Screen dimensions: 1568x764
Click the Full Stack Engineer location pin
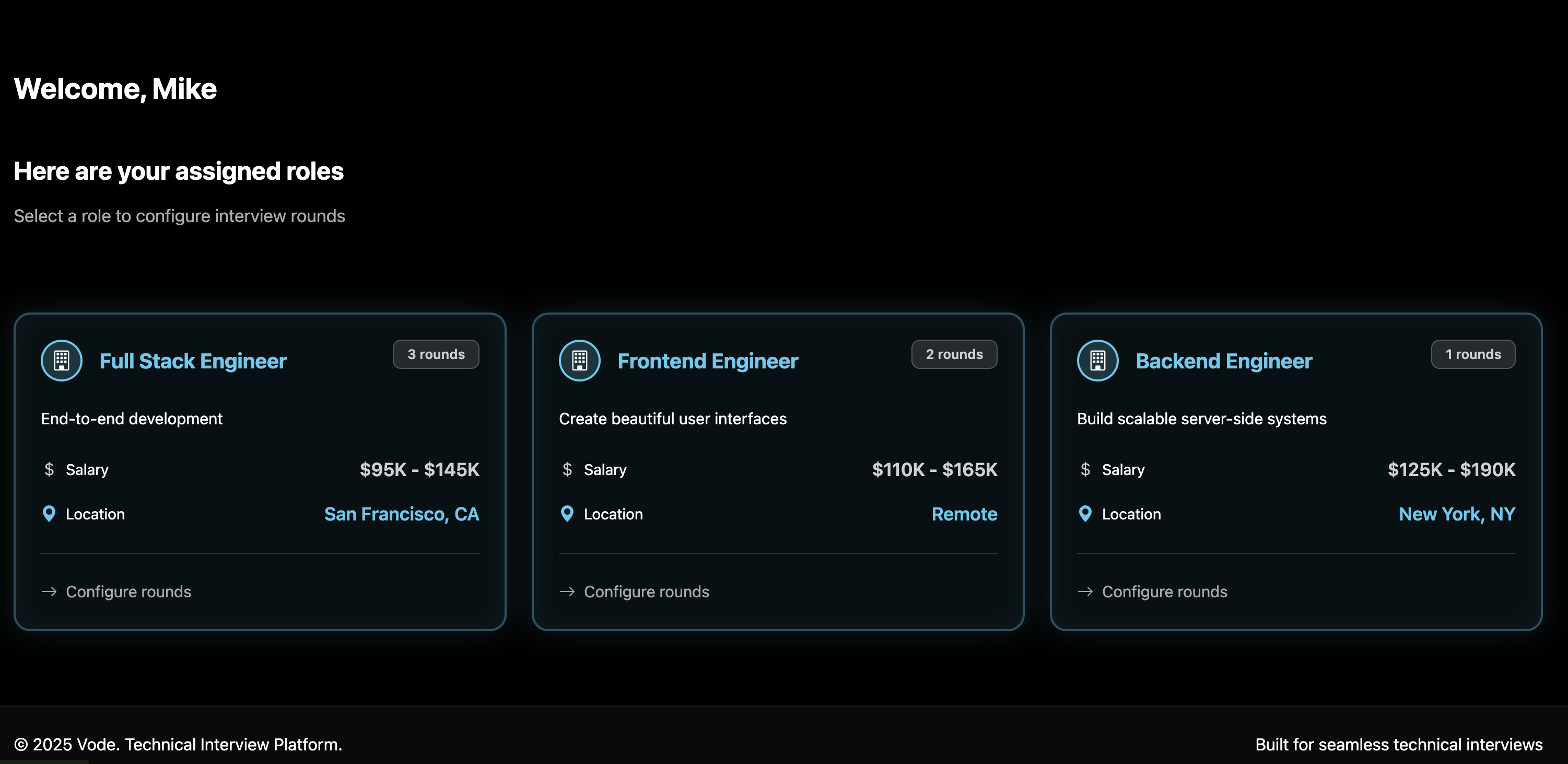coord(49,514)
